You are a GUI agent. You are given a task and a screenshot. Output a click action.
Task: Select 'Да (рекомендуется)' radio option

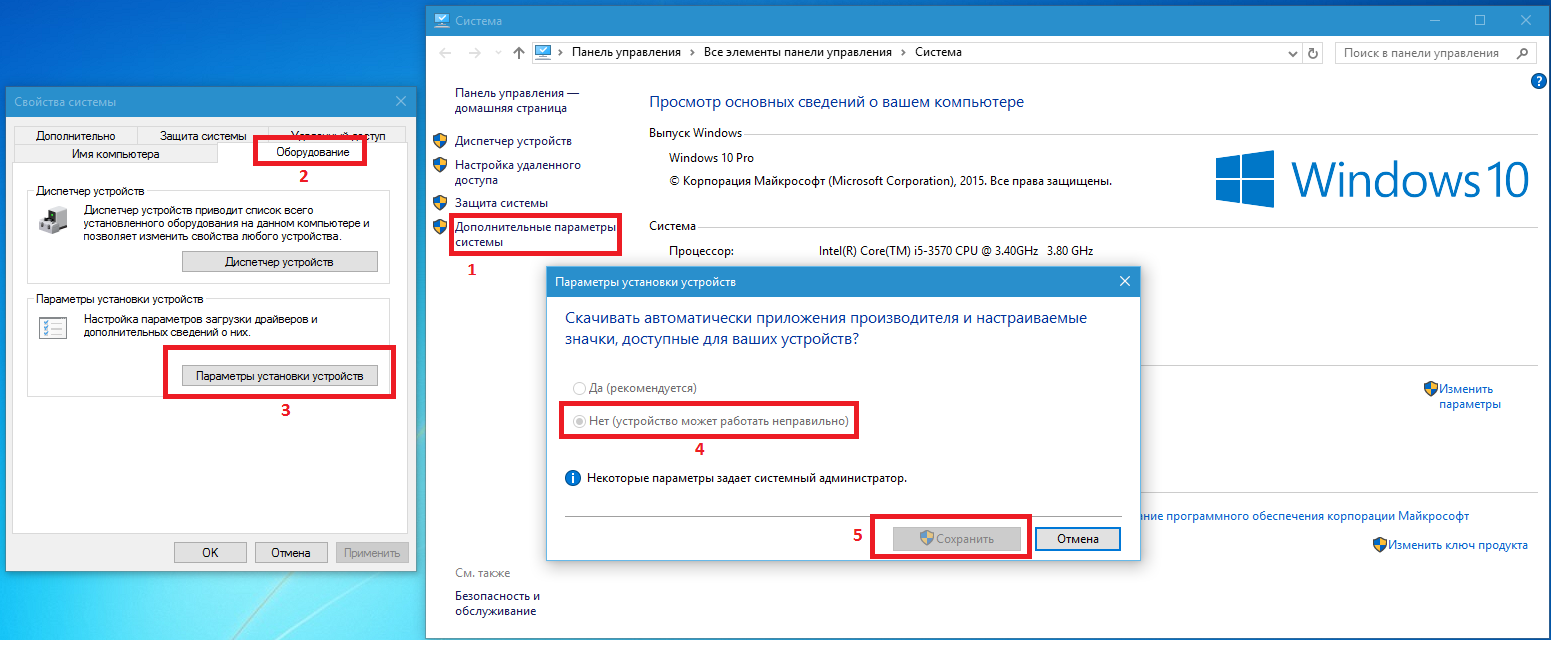click(634, 388)
